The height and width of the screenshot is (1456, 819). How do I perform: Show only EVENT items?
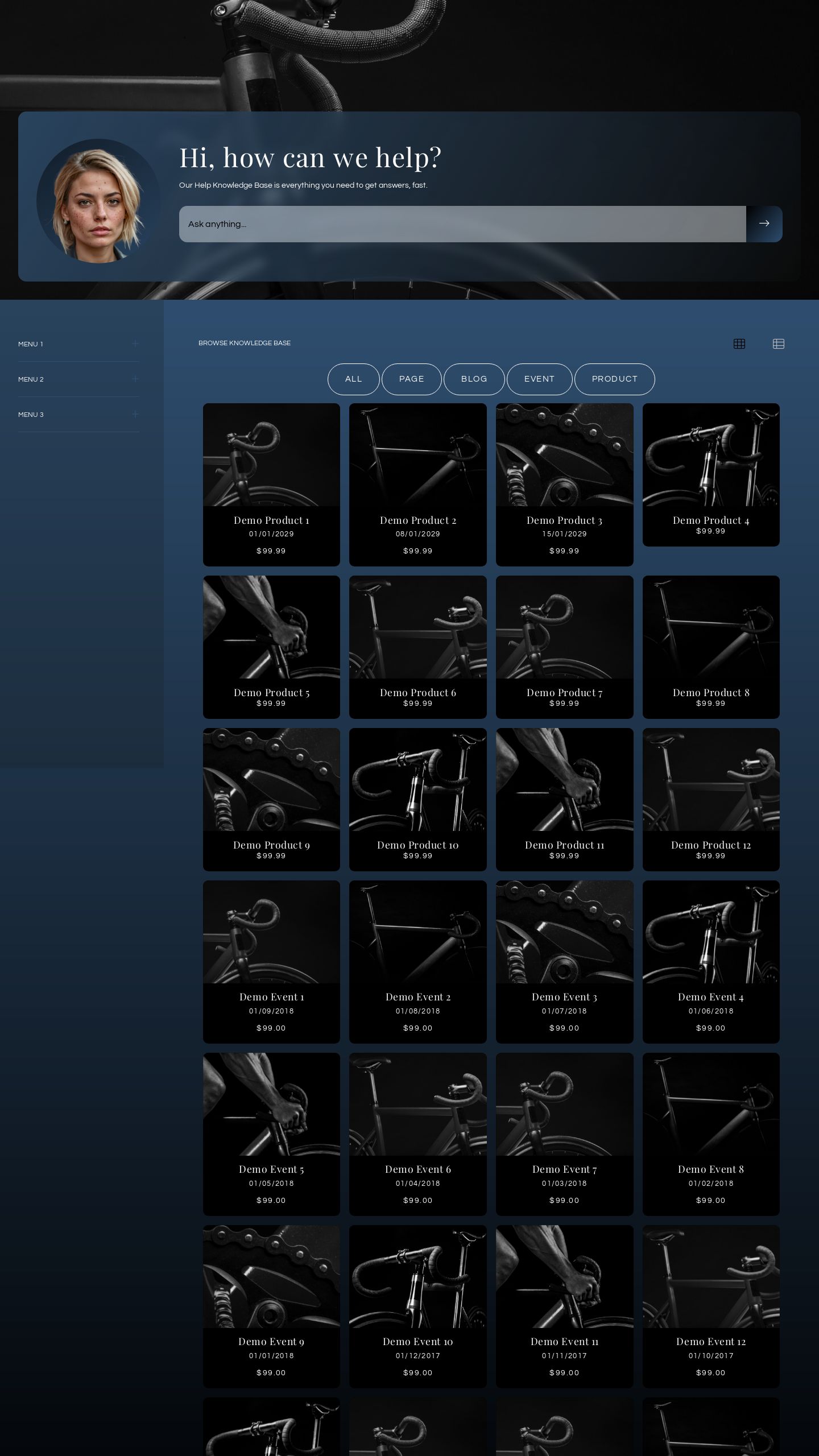click(x=539, y=379)
